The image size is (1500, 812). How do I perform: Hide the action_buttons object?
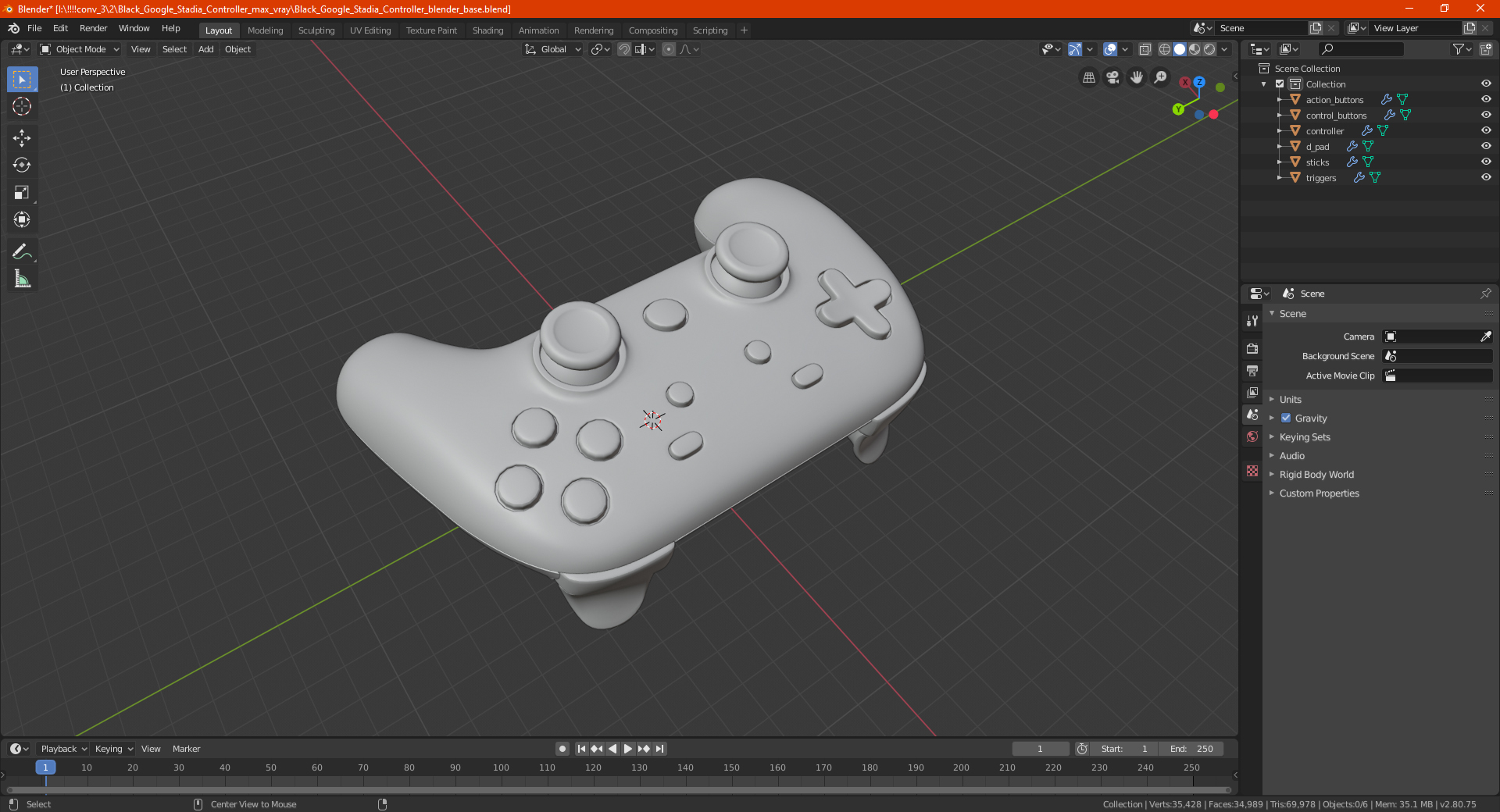coord(1486,99)
